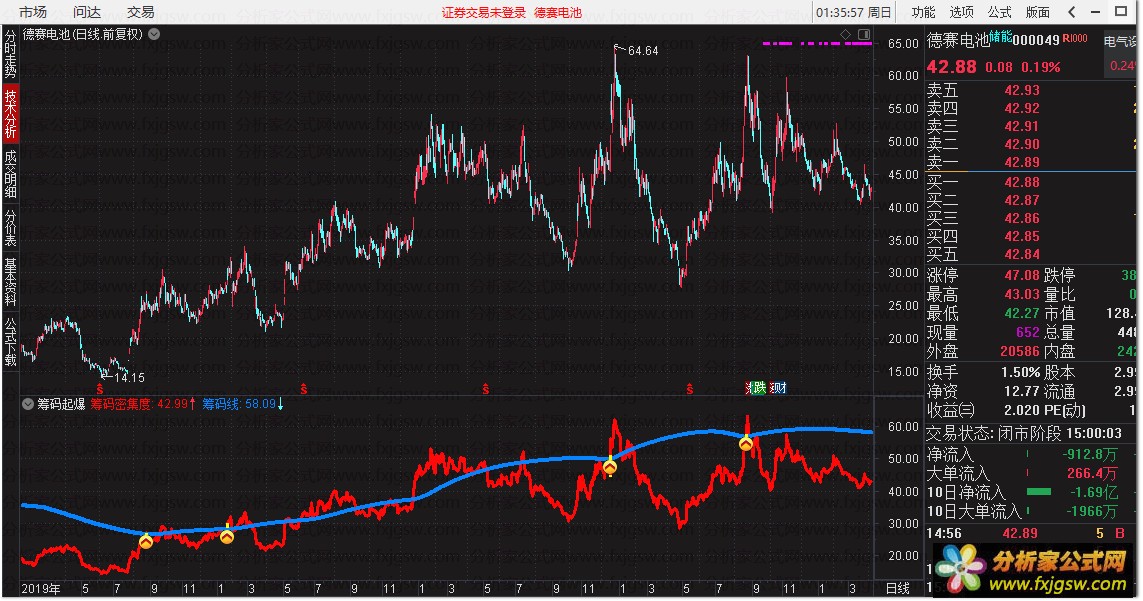This screenshot has height=601, width=1143.
Task: Select the 分时走势 side tab
Action: [x=10, y=53]
